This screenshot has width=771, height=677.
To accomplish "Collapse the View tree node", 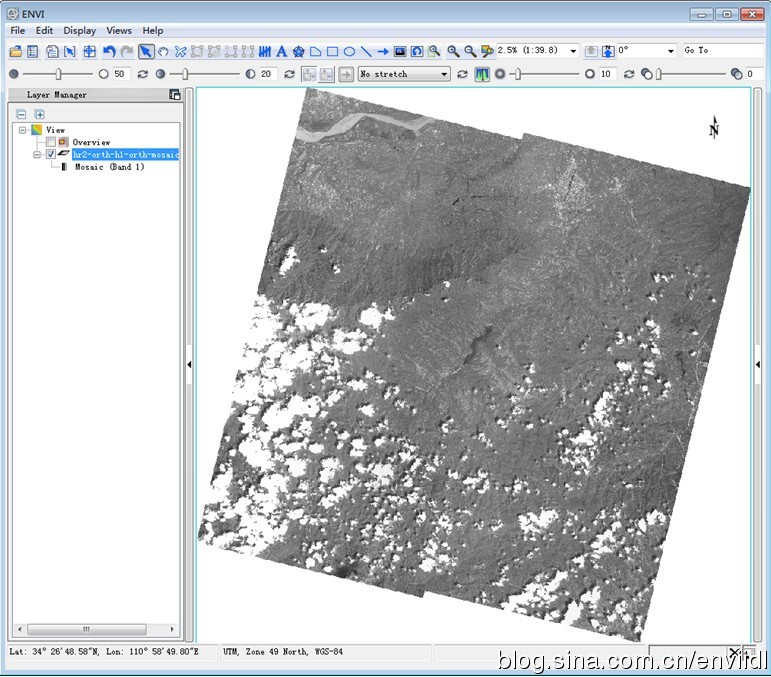I will coord(22,130).
